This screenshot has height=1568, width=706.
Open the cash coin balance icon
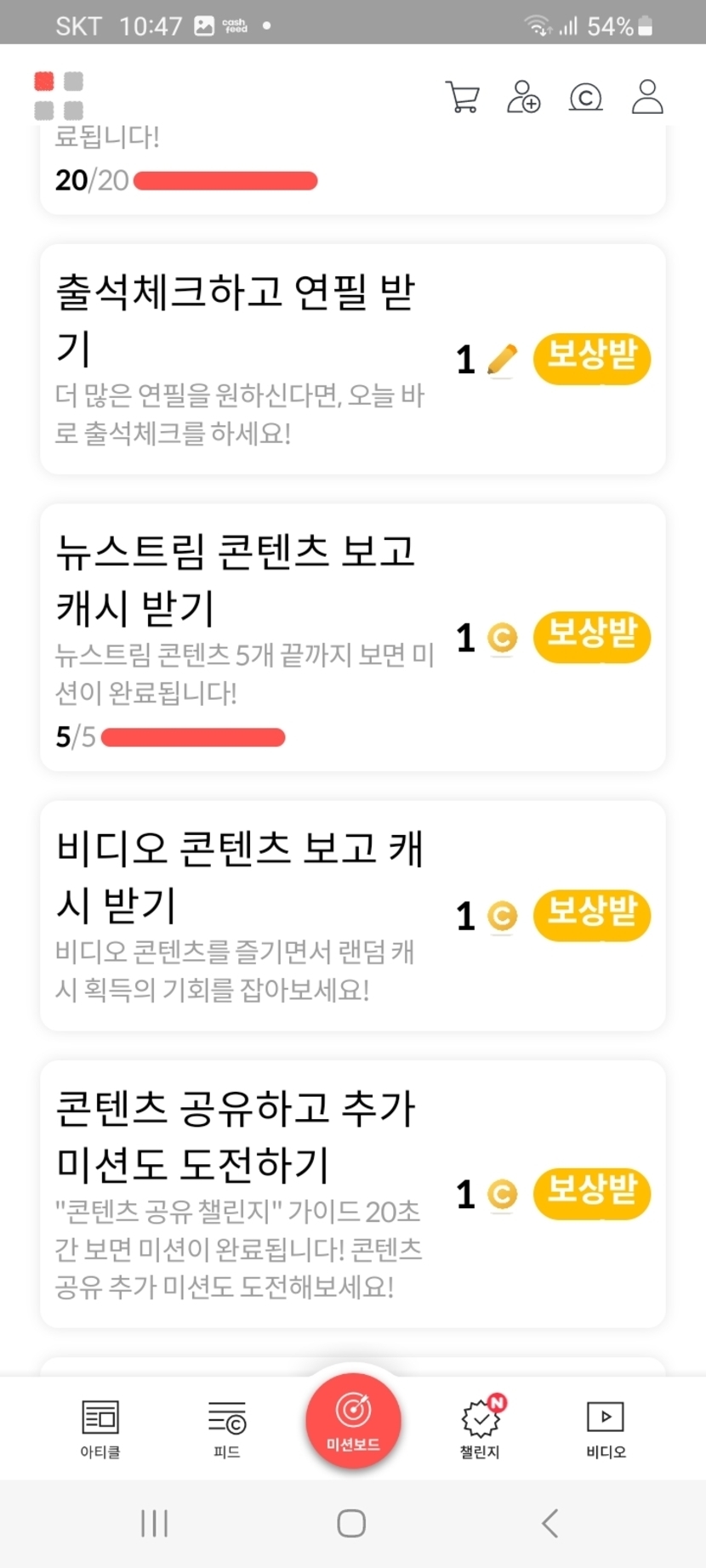585,97
